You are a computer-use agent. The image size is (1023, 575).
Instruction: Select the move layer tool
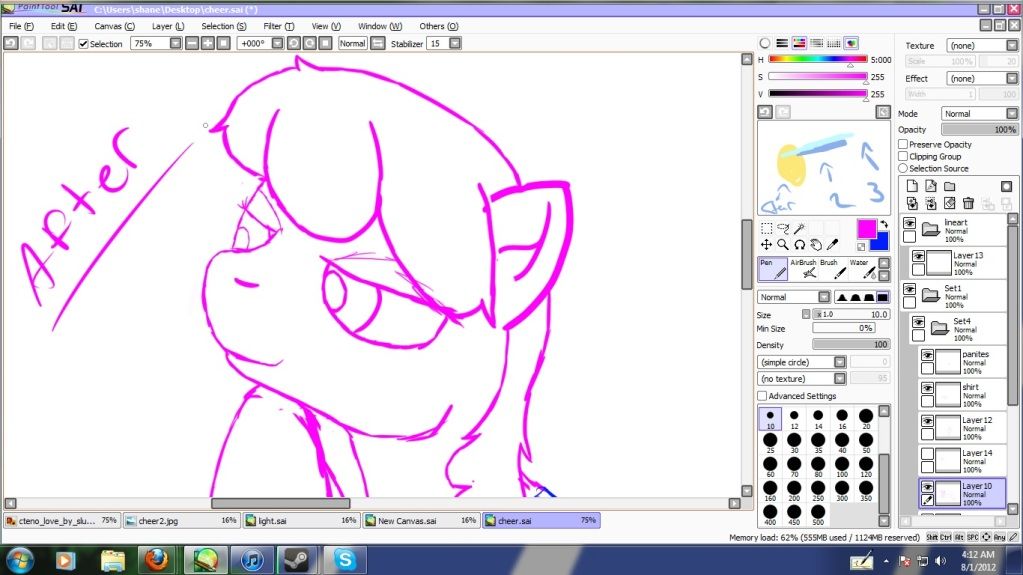(766, 245)
